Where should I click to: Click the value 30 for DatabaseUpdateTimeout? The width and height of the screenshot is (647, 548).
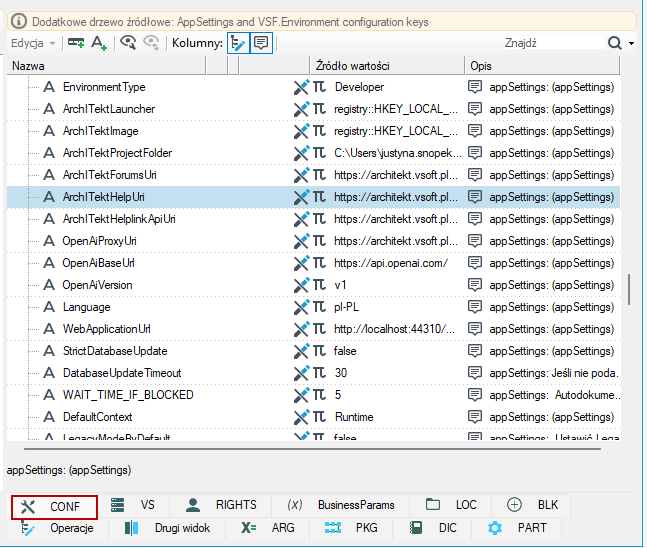click(x=341, y=373)
